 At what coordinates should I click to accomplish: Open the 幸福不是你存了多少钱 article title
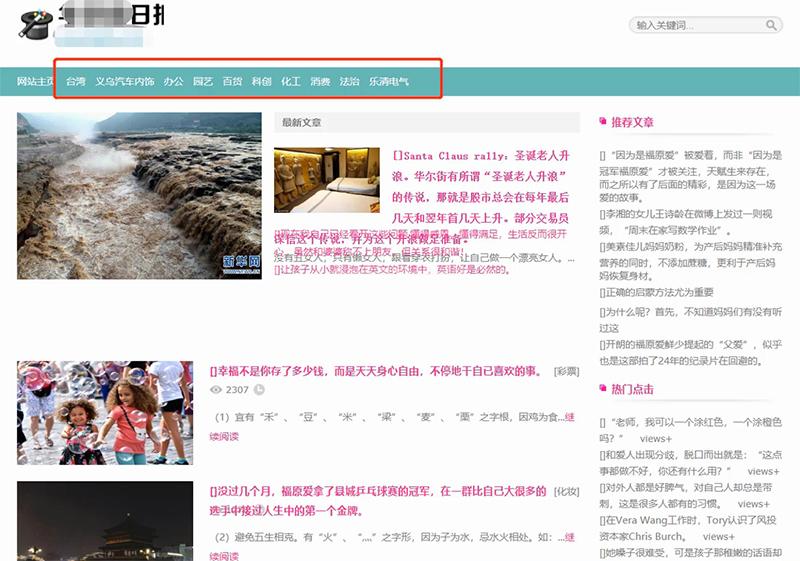point(378,370)
